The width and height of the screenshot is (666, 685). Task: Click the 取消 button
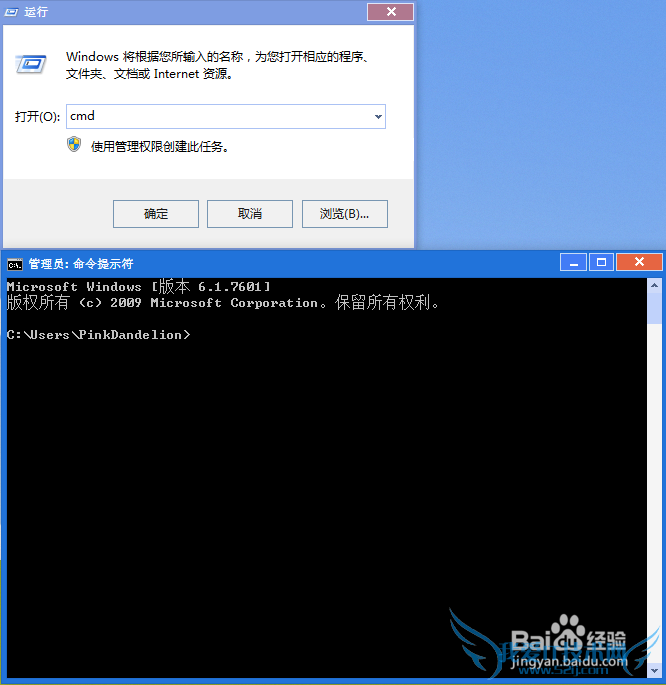(x=250, y=214)
